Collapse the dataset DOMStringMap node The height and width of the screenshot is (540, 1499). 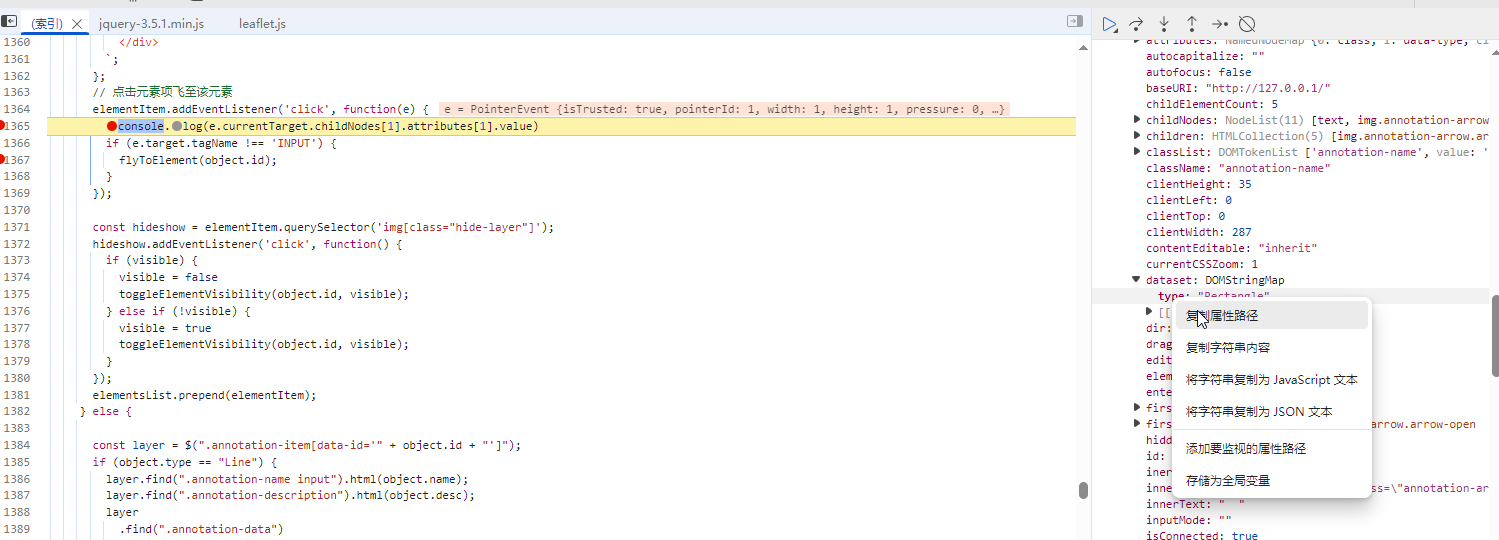[x=1137, y=280]
